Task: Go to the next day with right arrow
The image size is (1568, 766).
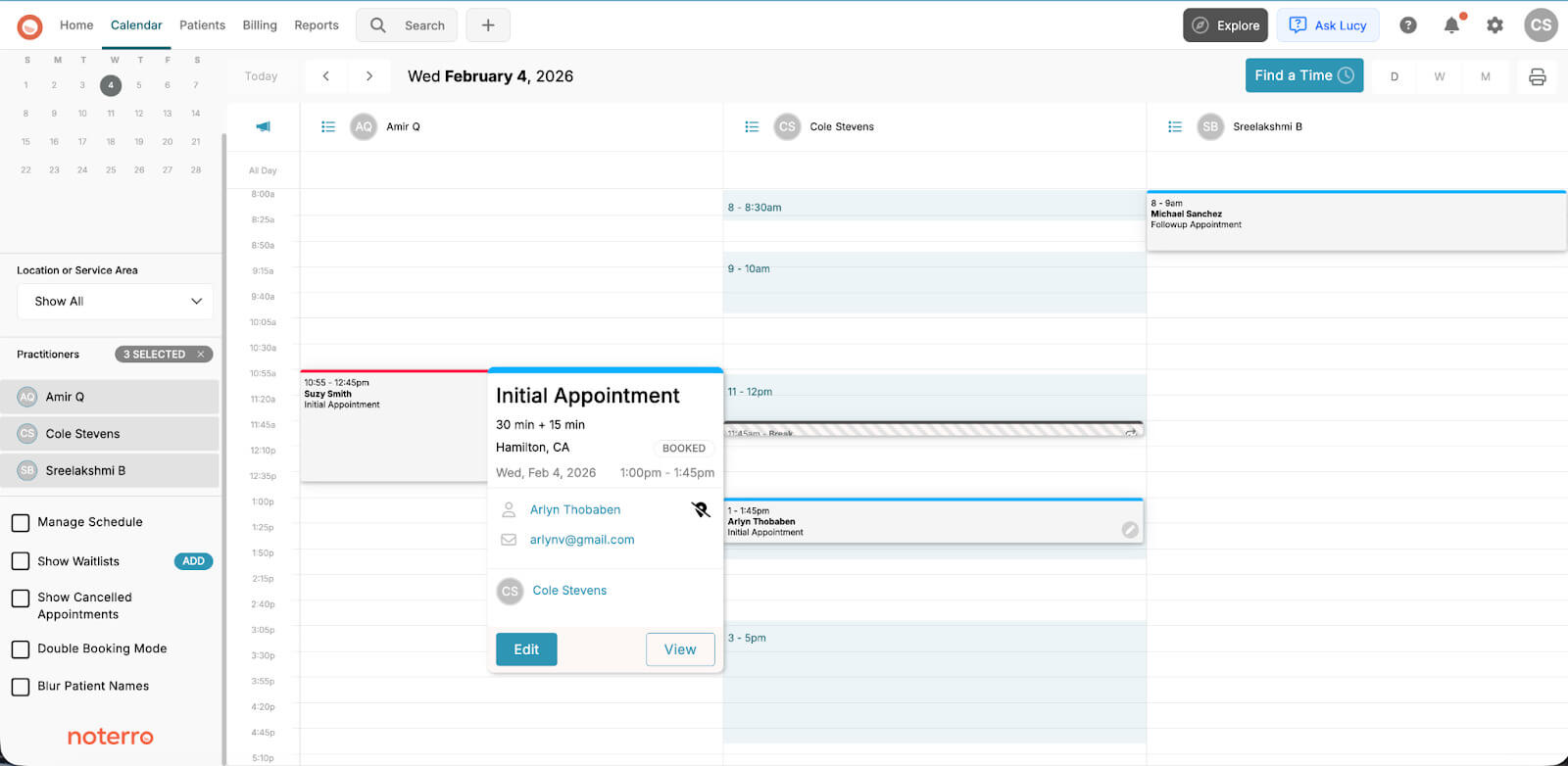Action: [x=369, y=75]
